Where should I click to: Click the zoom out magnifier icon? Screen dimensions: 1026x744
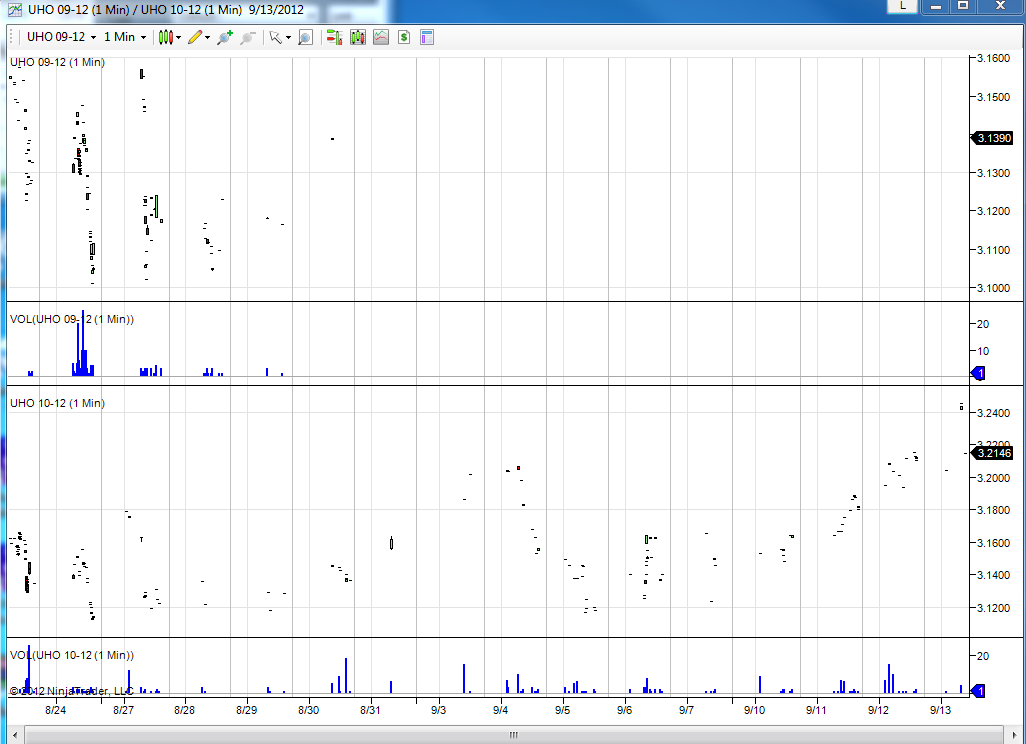(247, 37)
